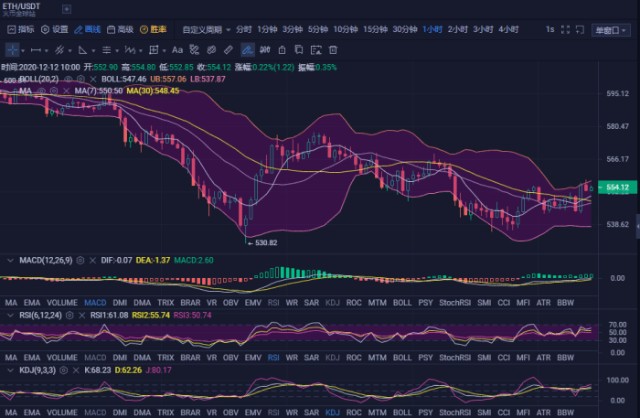Select VOLUME in row below MACD chart
Image resolution: width=640 pixels, height=418 pixels.
[x=62, y=302]
